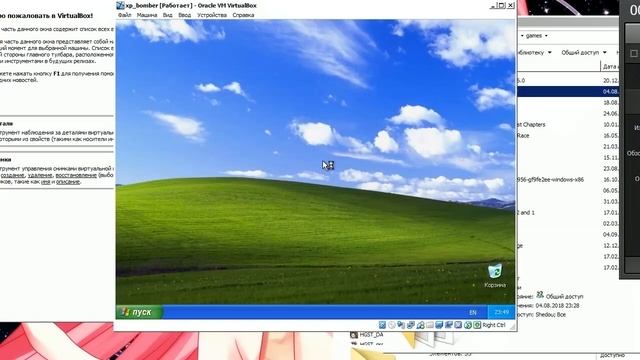Click the shared folders indicator icon

pyautogui.click(x=430, y=325)
